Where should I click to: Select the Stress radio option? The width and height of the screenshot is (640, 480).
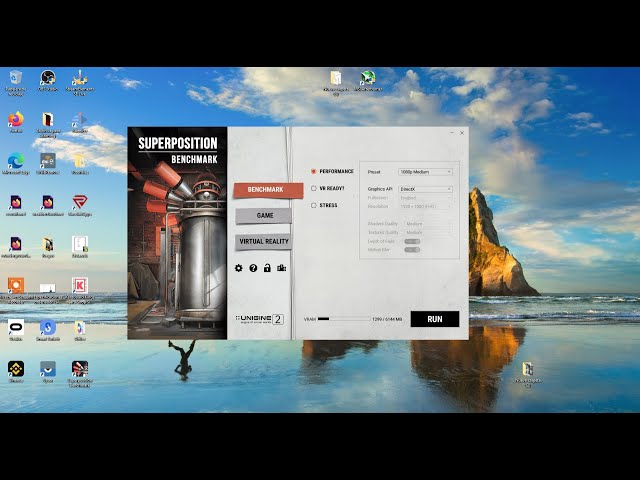click(313, 205)
